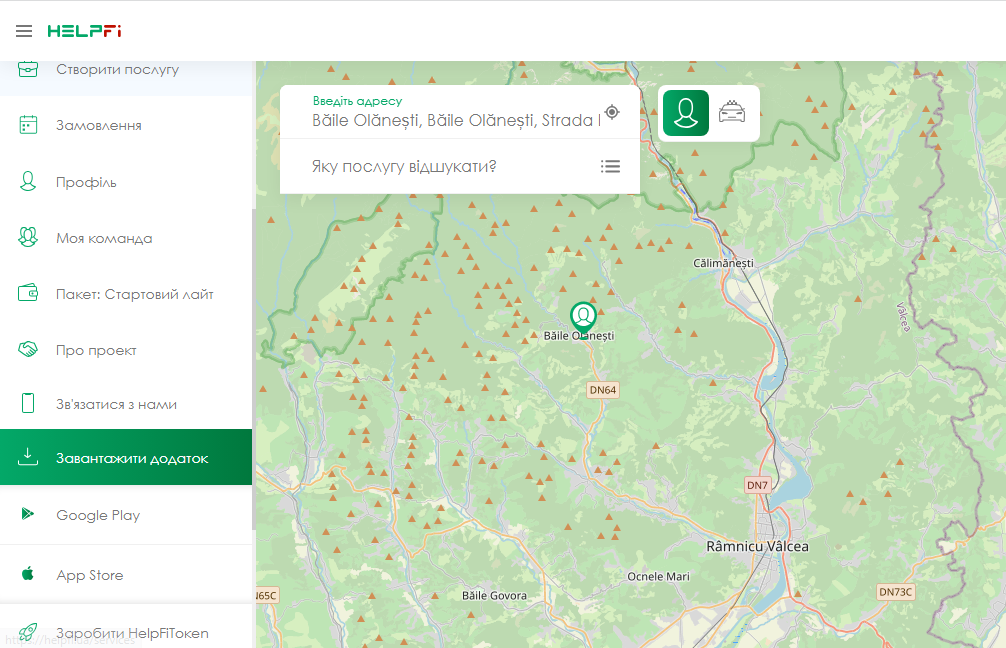Screen dimensions: 1006x648
Task: Click the handshake icon for Про проект
Action: click(28, 350)
